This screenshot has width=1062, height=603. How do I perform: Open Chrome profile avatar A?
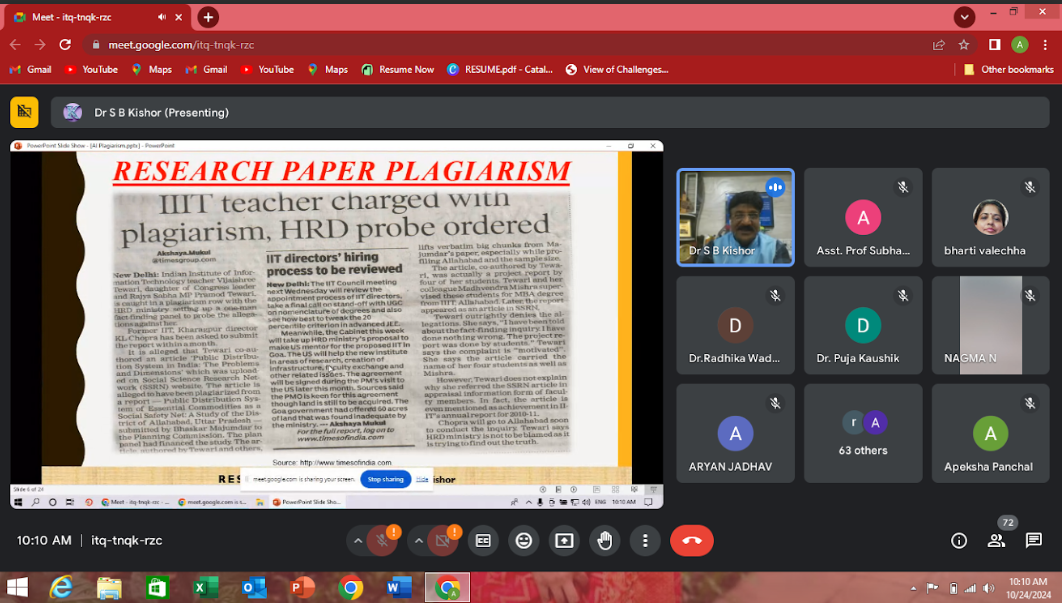(1019, 45)
